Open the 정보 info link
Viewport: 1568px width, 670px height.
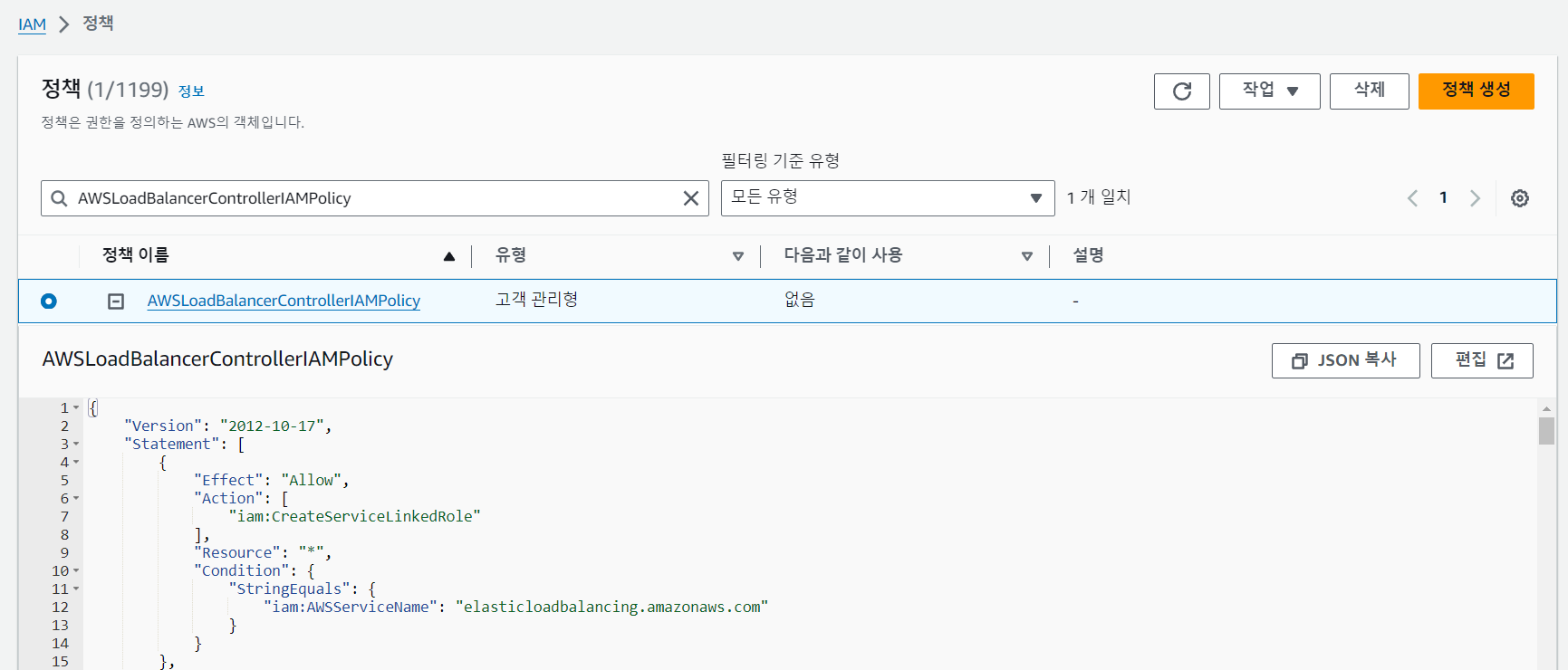[x=191, y=91]
